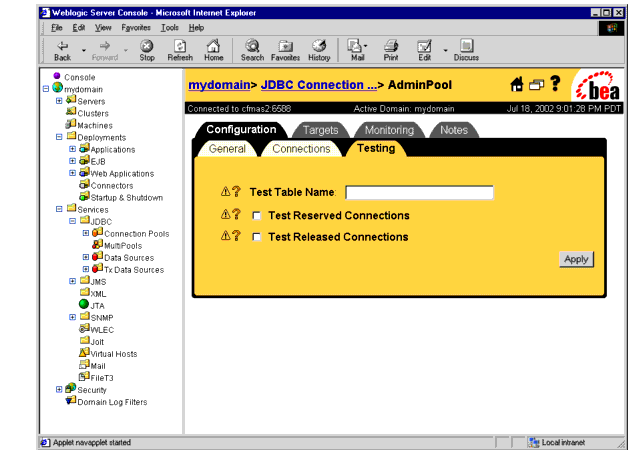Go to console home via house icon
The height and width of the screenshot is (465, 634).
pyautogui.click(x=517, y=84)
